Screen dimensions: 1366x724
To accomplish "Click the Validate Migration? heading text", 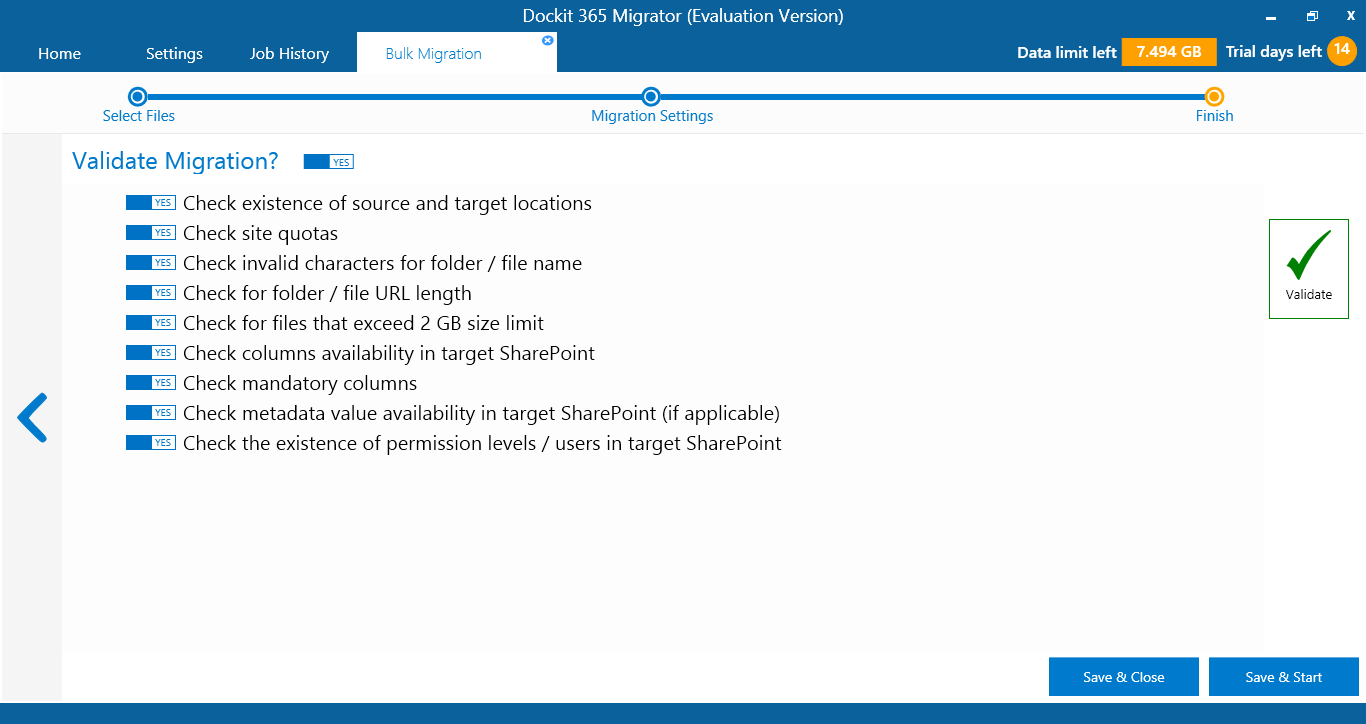I will 175,161.
